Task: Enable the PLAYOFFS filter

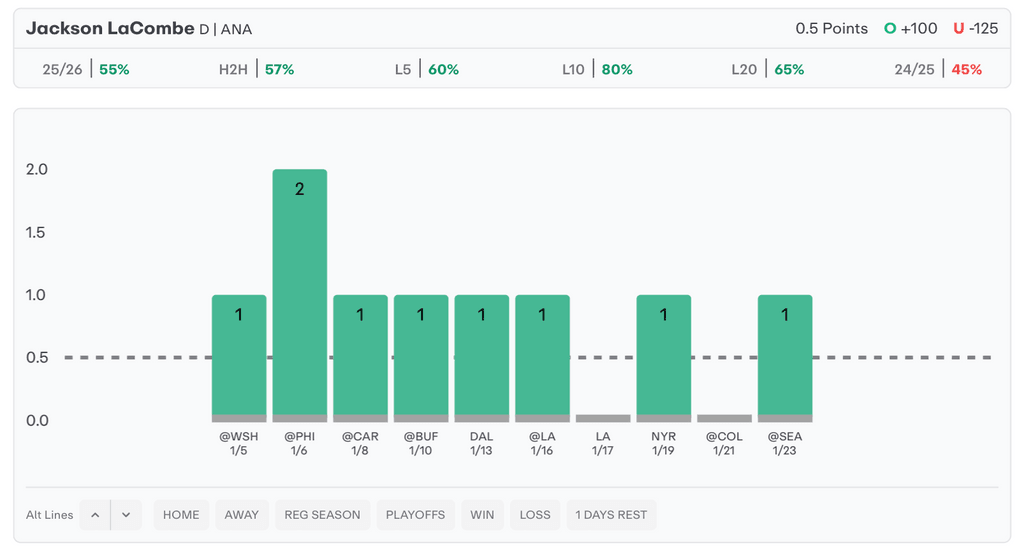Action: coord(415,515)
